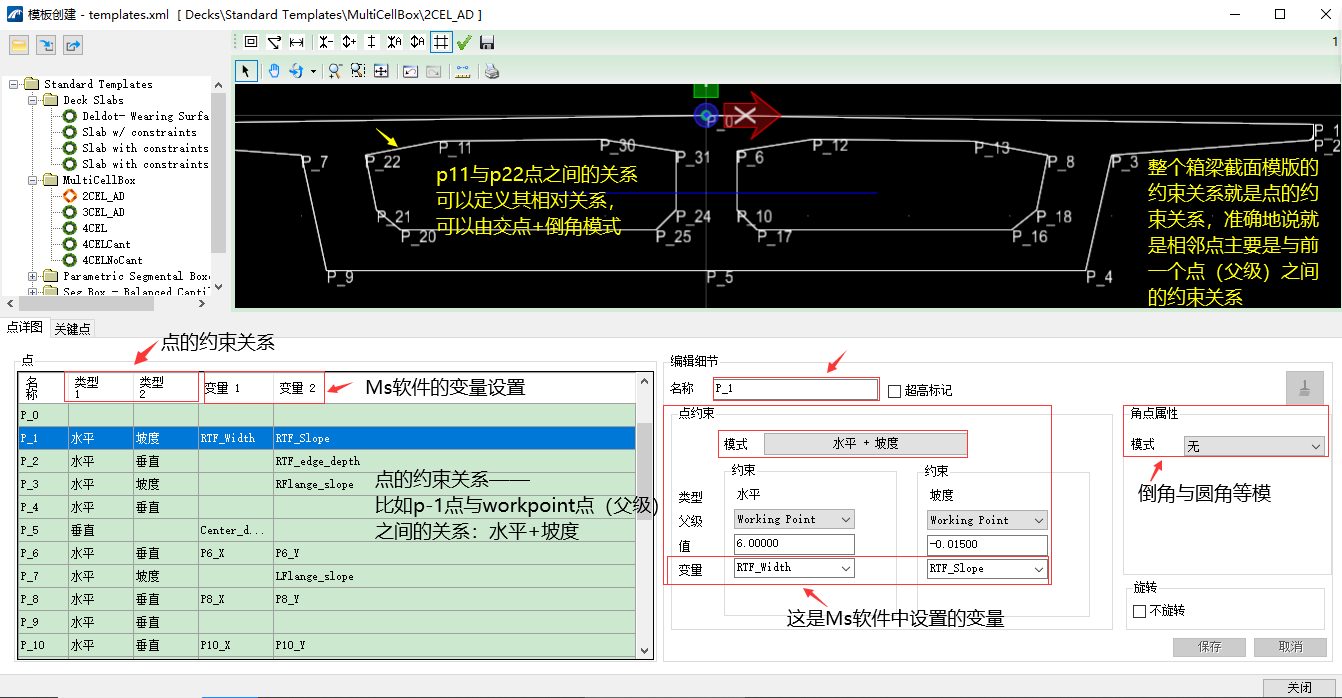Open the rotate view tool dropdown arrow
This screenshot has width=1342, height=698.
coord(313,71)
